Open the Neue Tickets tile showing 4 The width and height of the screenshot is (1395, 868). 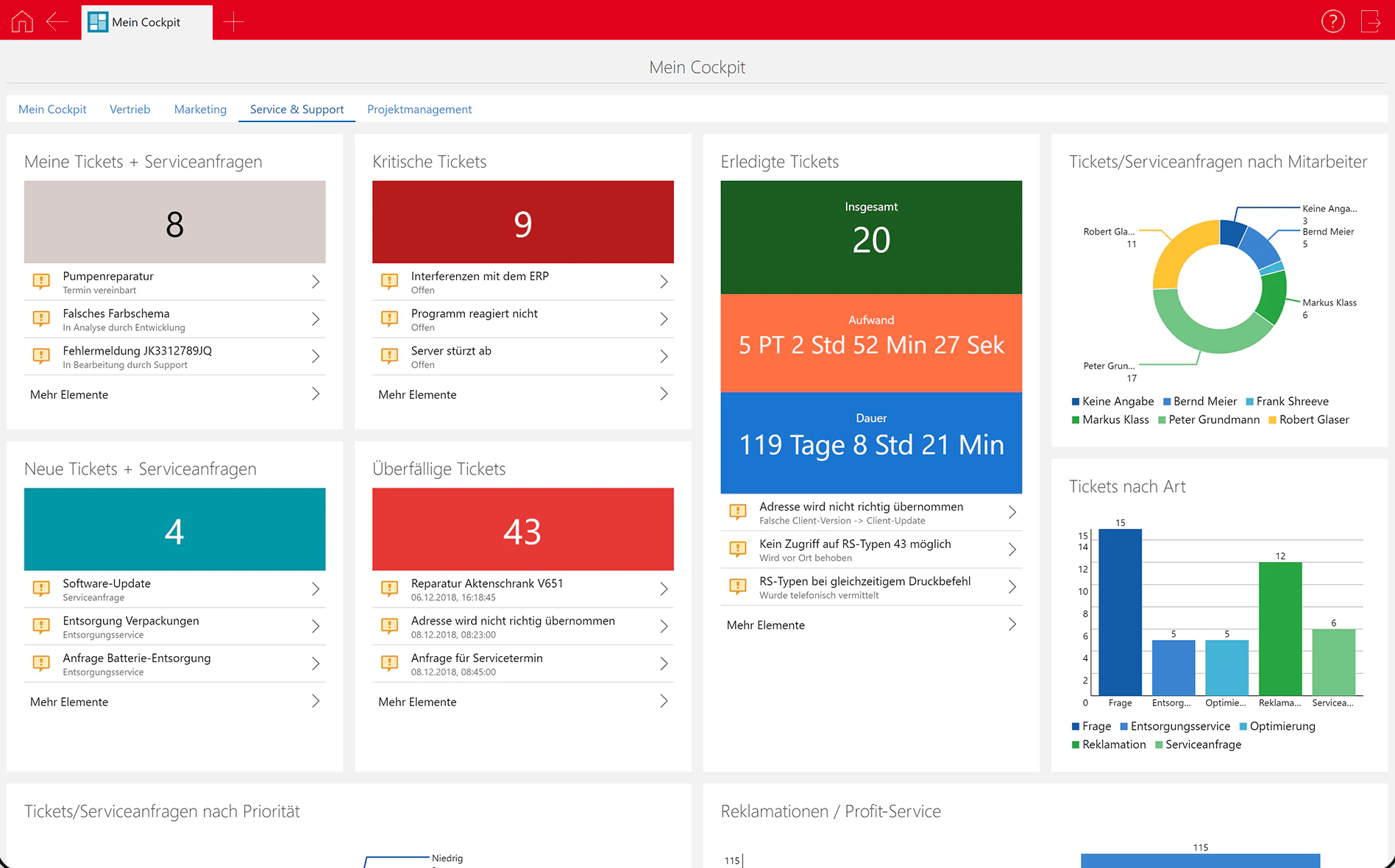pos(174,529)
